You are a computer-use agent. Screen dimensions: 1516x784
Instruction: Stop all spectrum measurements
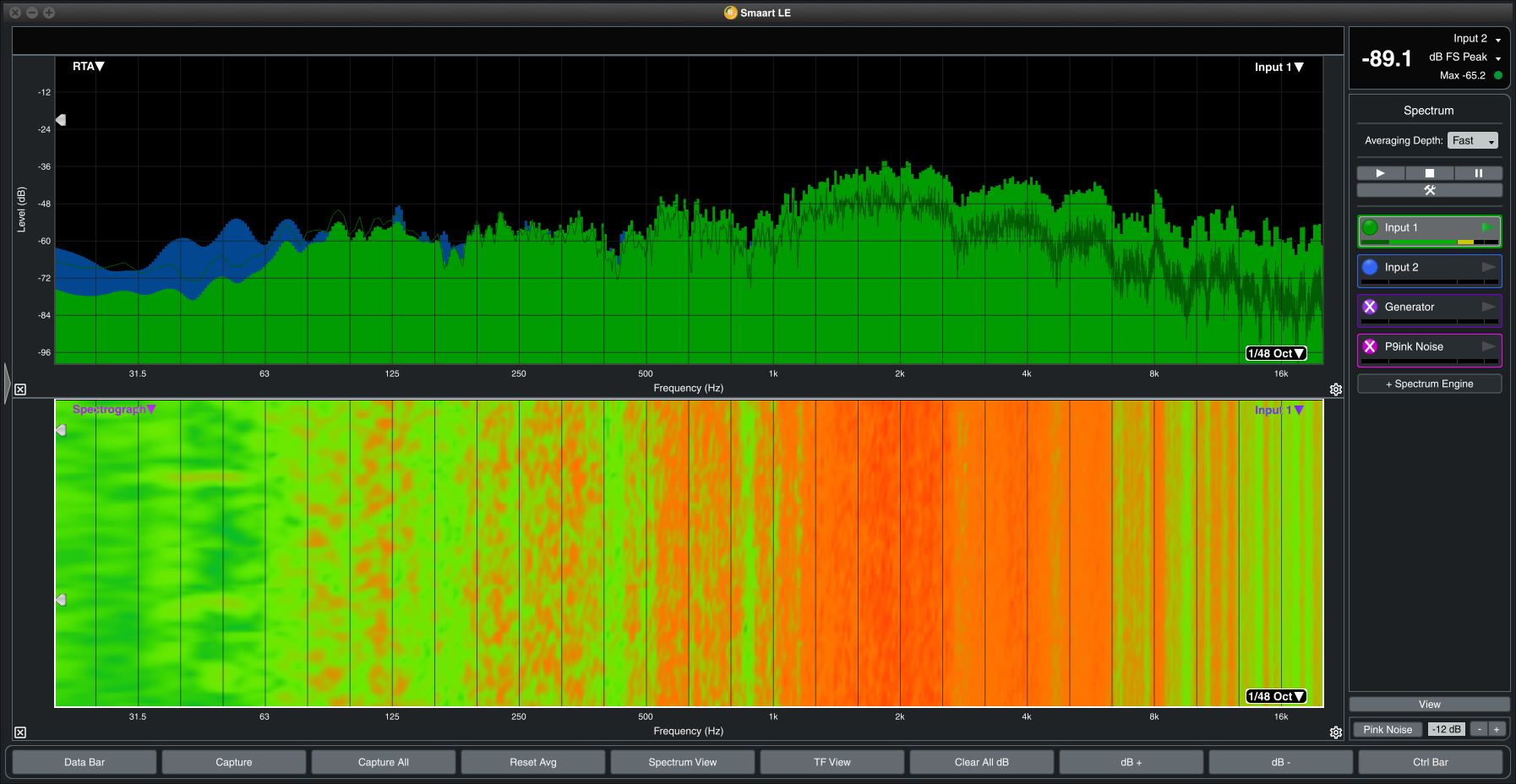1429,173
